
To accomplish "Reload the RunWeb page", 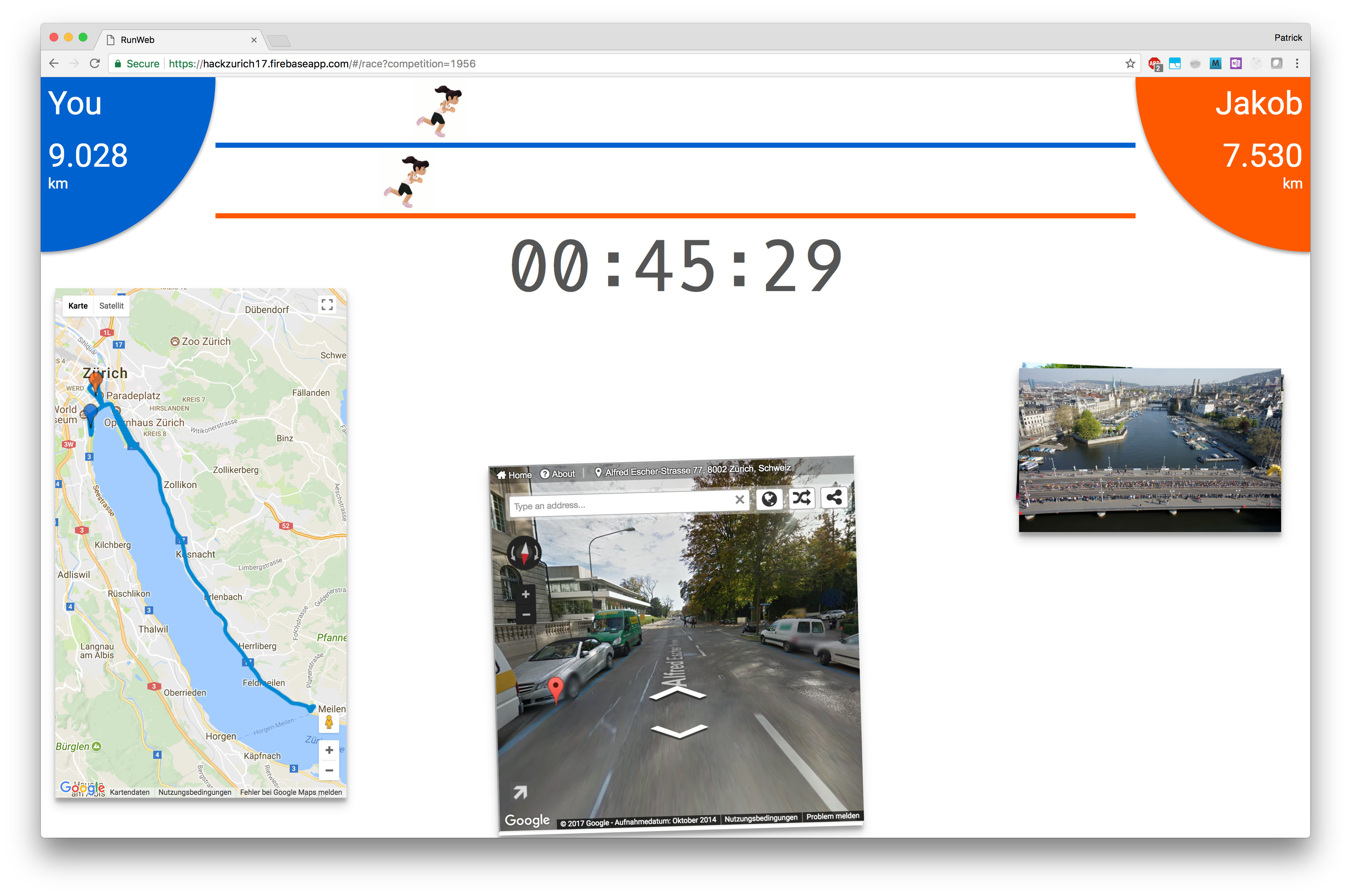I will 95,63.
